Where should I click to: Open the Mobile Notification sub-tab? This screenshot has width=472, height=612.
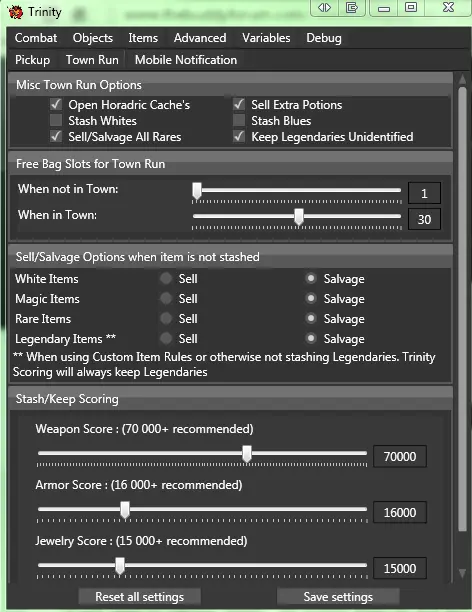coord(186,60)
